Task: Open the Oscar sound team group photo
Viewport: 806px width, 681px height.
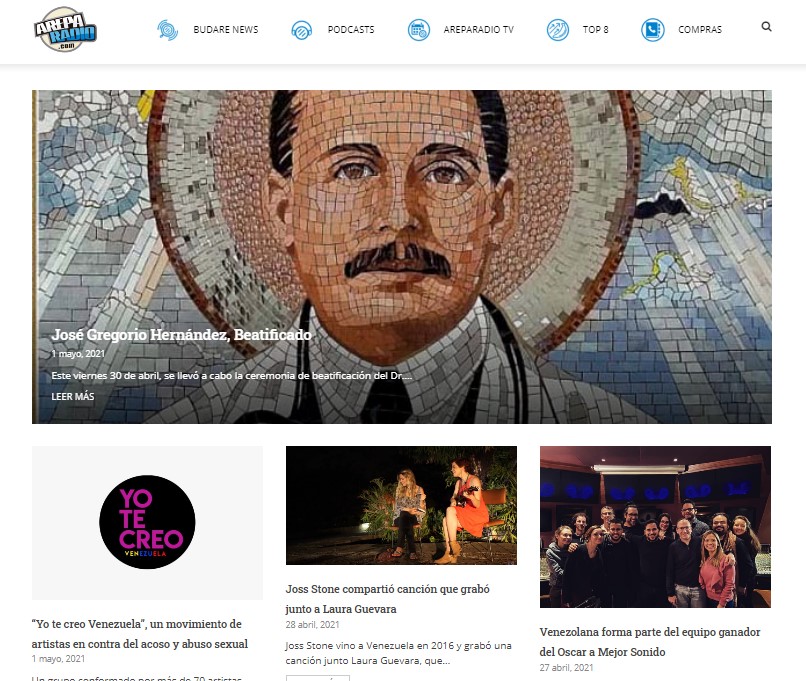Action: [x=655, y=527]
